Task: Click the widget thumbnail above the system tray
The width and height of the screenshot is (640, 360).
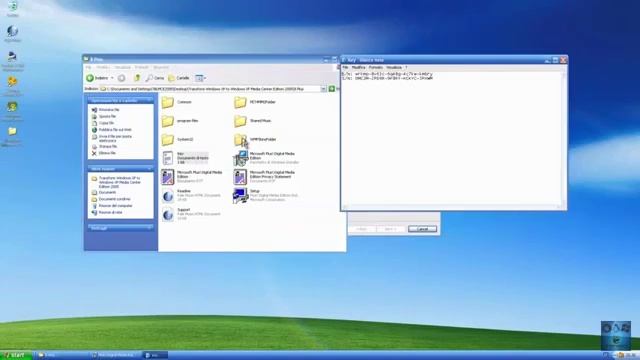Action: (616, 336)
